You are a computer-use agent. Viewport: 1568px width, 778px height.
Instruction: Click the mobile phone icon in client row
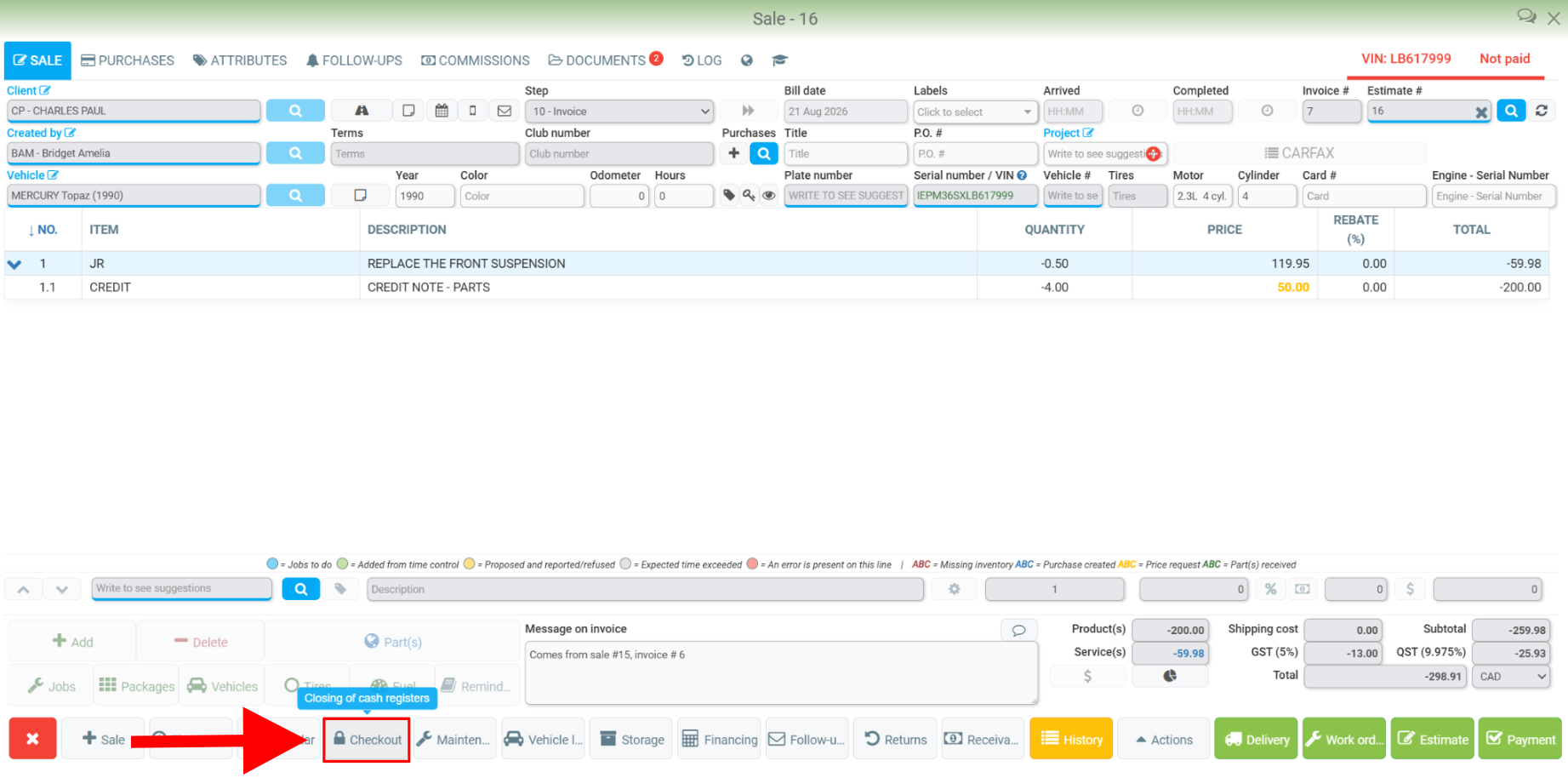473,111
